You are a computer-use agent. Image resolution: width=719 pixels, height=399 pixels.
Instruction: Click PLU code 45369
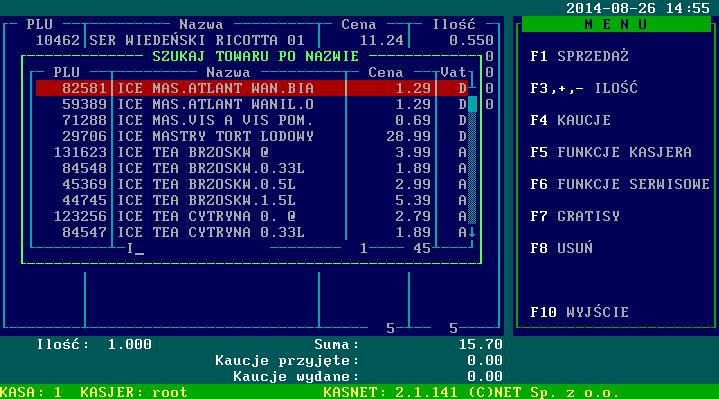point(84,184)
